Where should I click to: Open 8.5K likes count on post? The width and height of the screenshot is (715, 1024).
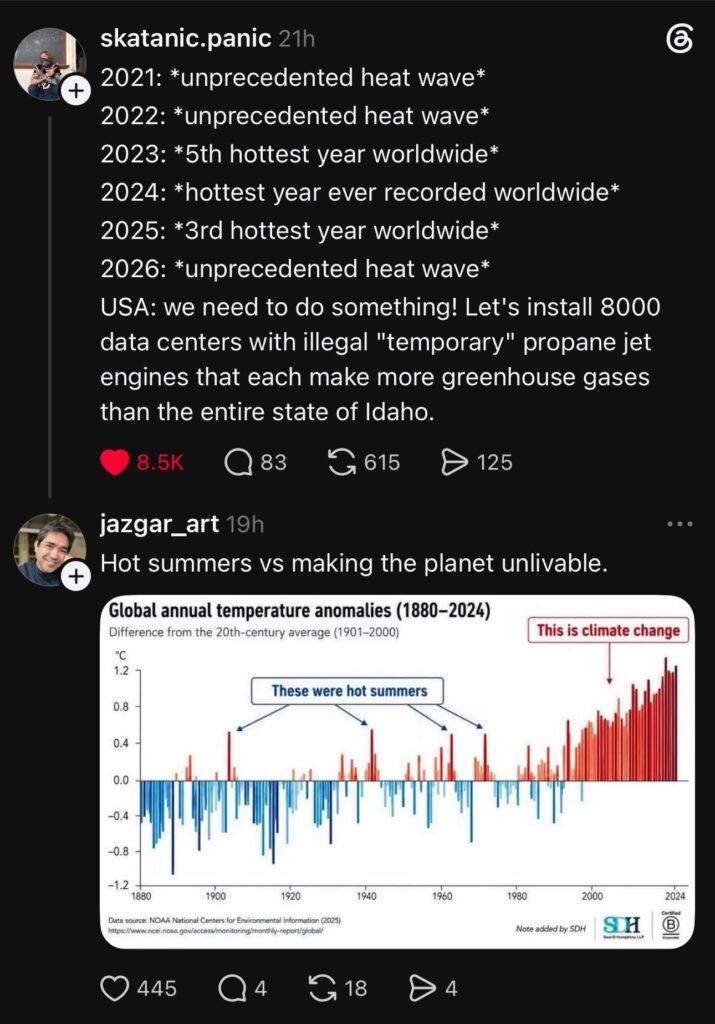click(160, 462)
